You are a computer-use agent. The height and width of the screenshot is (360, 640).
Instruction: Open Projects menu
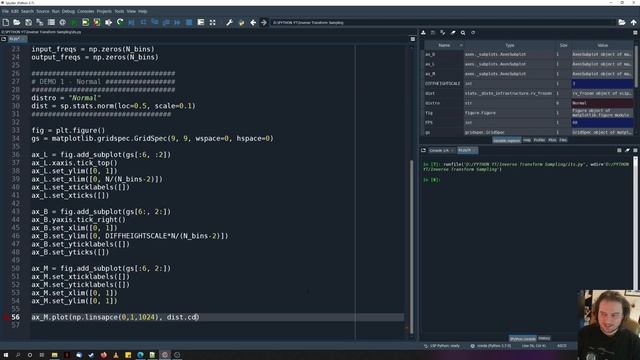click(x=104, y=11)
